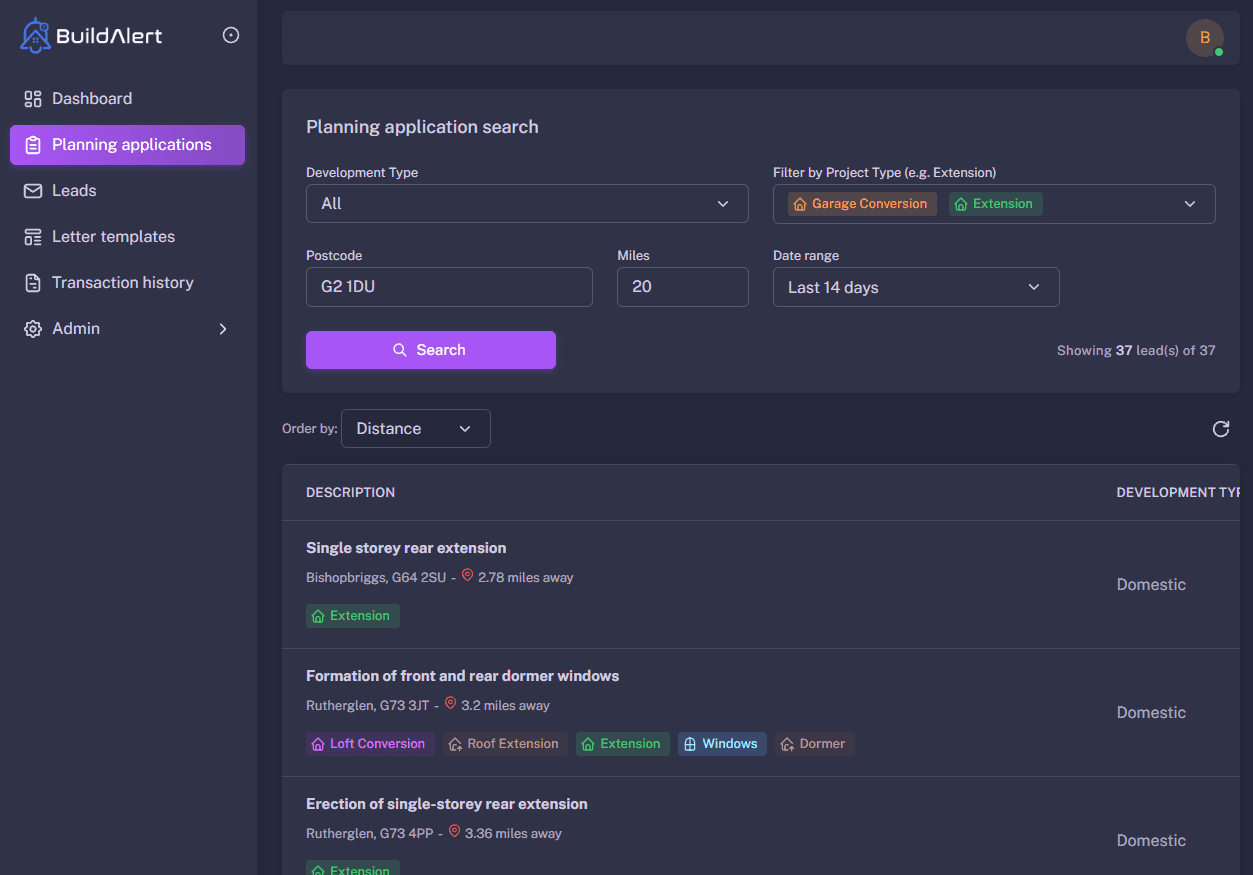Click the grid icon on the Windows tag
This screenshot has height=875, width=1253.
688,743
